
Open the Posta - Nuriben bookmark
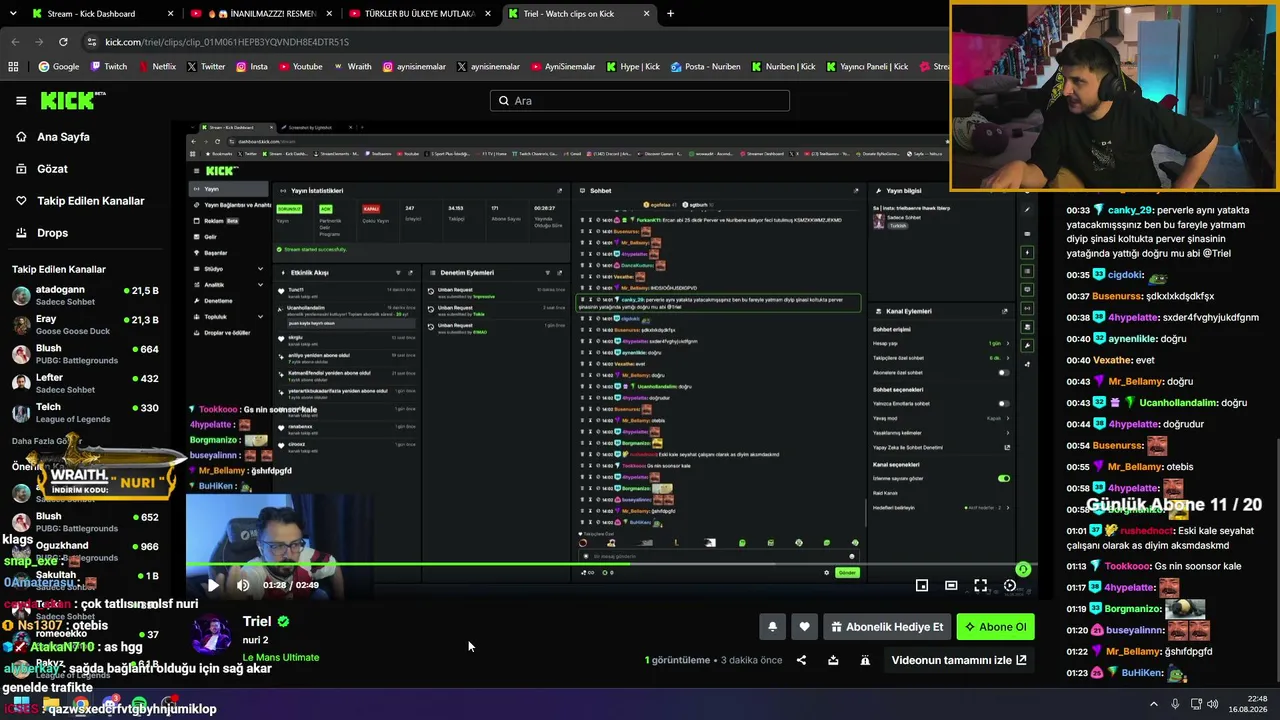tap(706, 67)
